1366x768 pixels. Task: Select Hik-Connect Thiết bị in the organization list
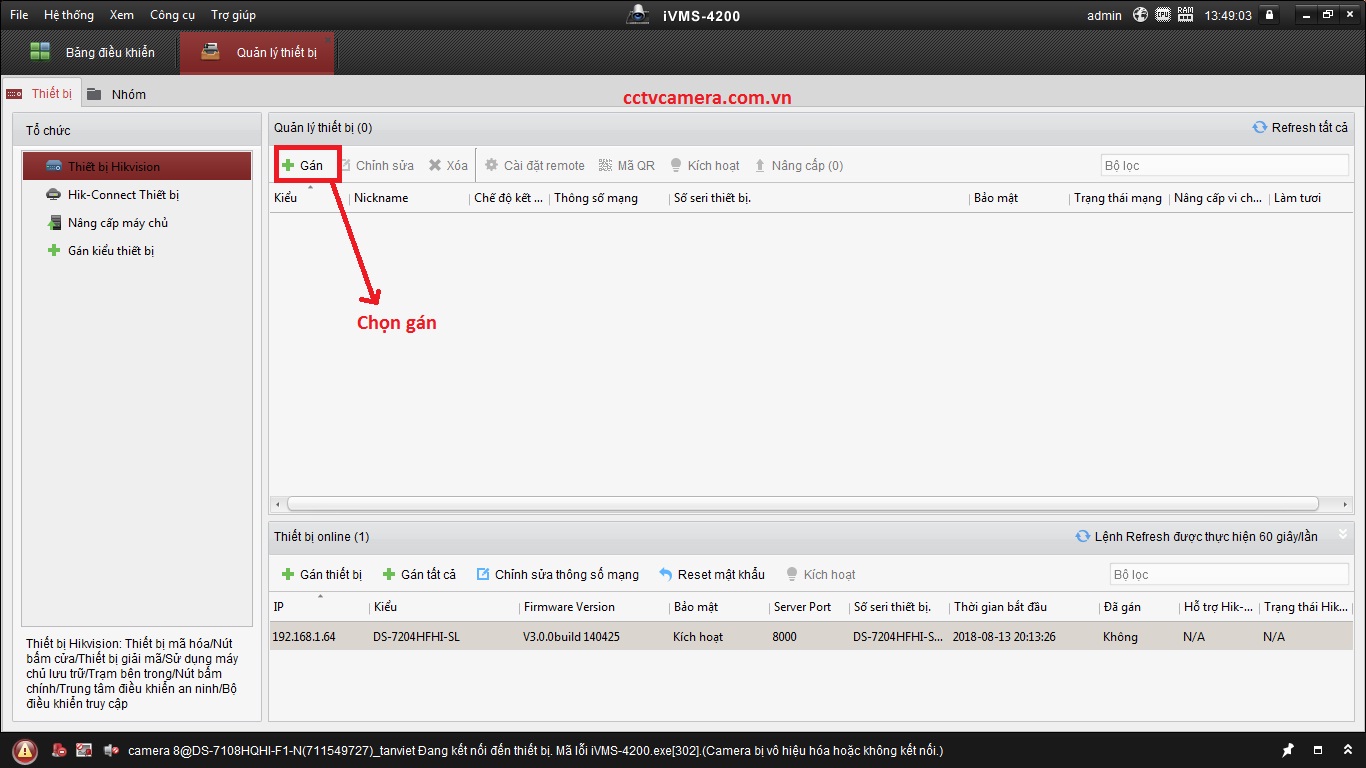coord(123,195)
